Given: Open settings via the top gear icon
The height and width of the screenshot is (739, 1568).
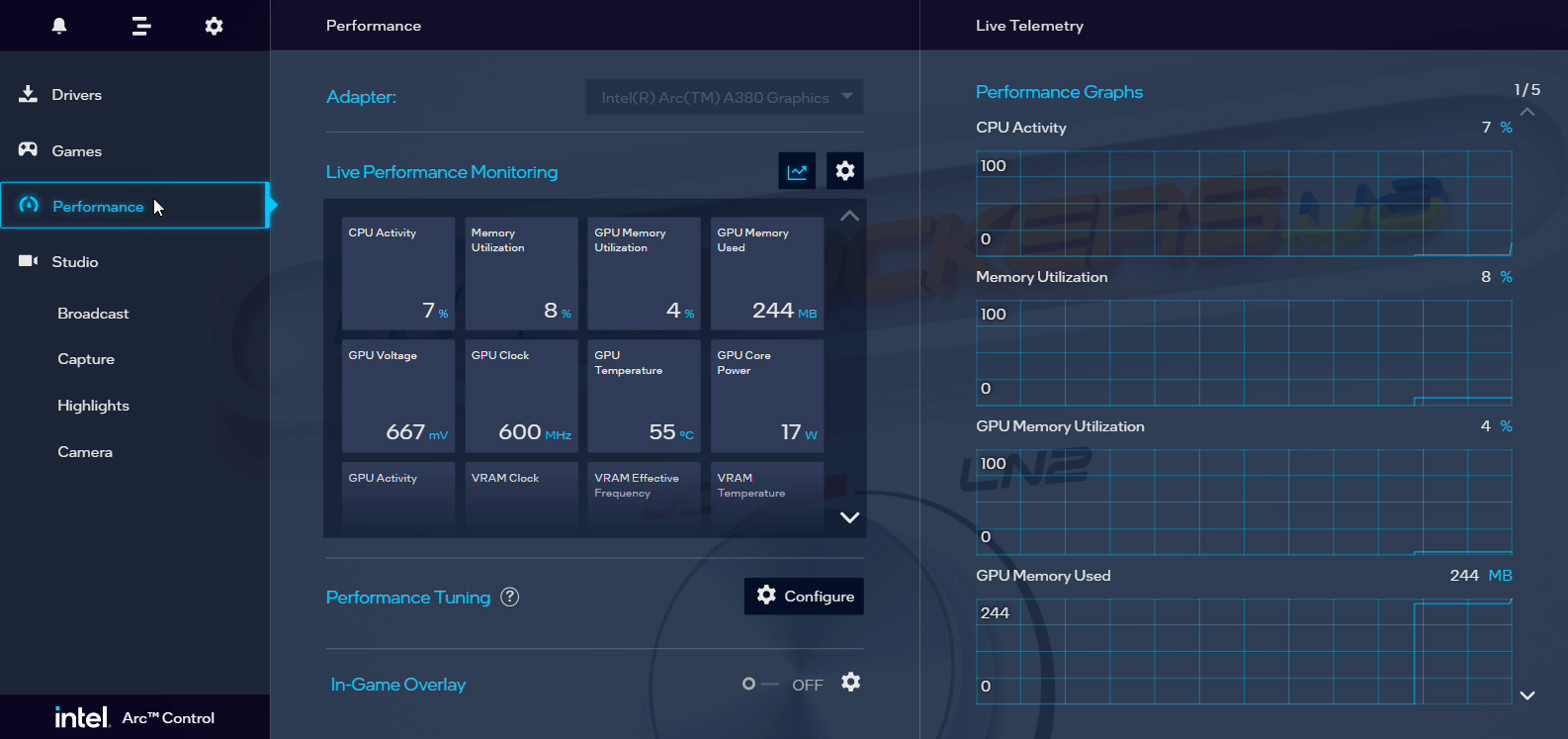Looking at the screenshot, I should point(214,26).
